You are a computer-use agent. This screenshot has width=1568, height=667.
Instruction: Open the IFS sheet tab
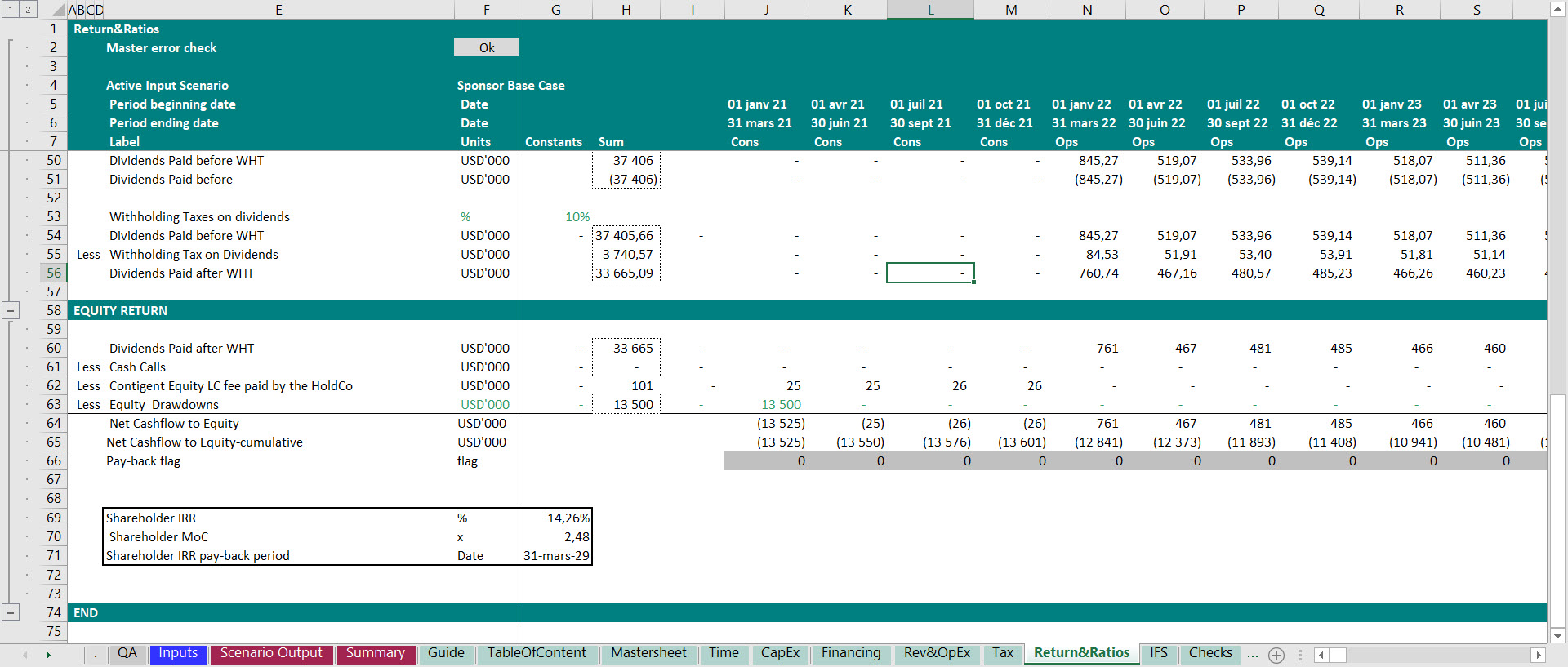click(x=1158, y=653)
